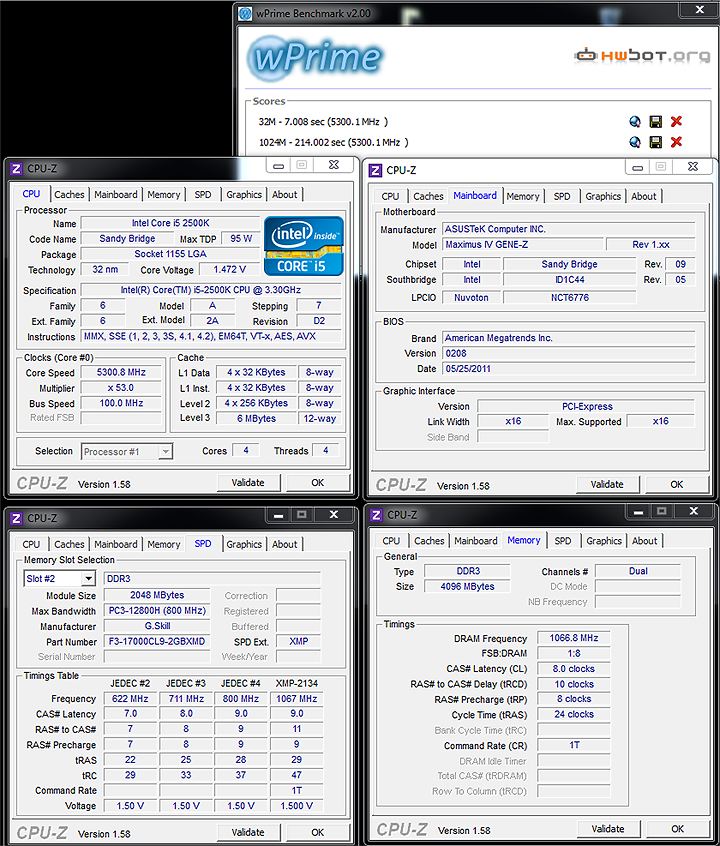
Task: Click the wPrime logo
Action: 315,58
